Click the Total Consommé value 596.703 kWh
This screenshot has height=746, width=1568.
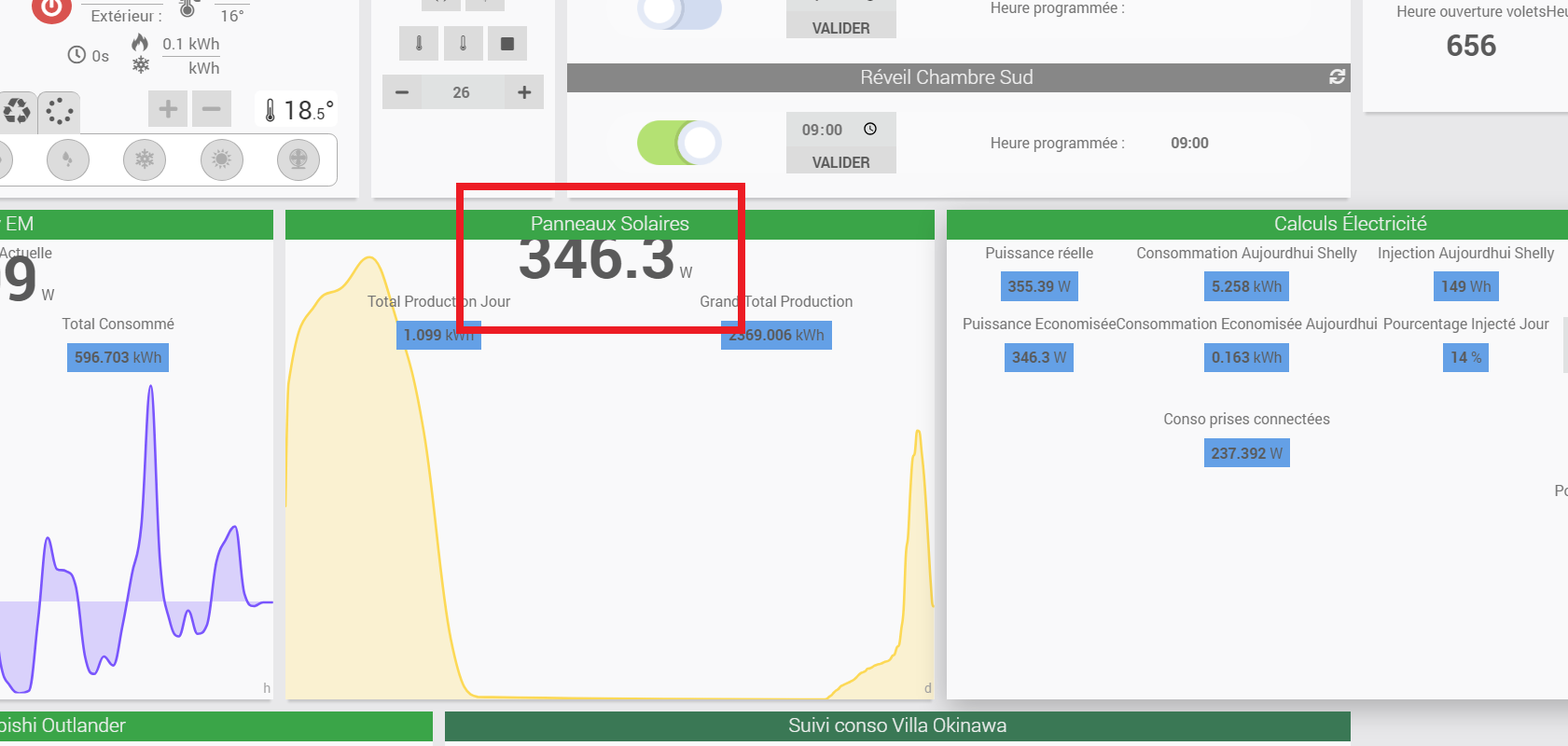click(x=118, y=357)
